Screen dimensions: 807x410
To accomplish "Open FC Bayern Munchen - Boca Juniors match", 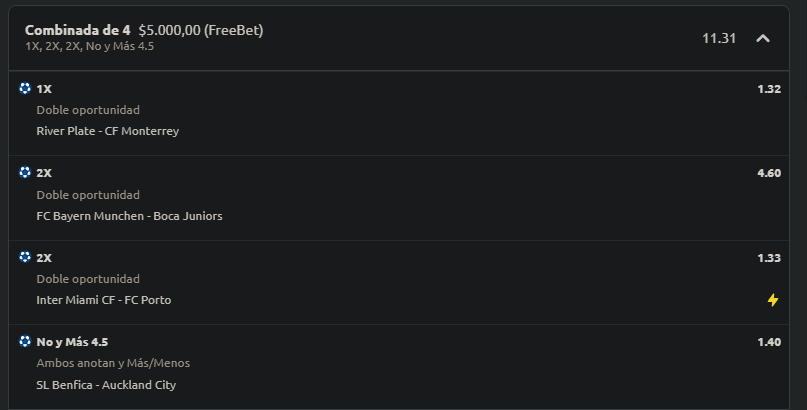I will pyautogui.click(x=129, y=216).
